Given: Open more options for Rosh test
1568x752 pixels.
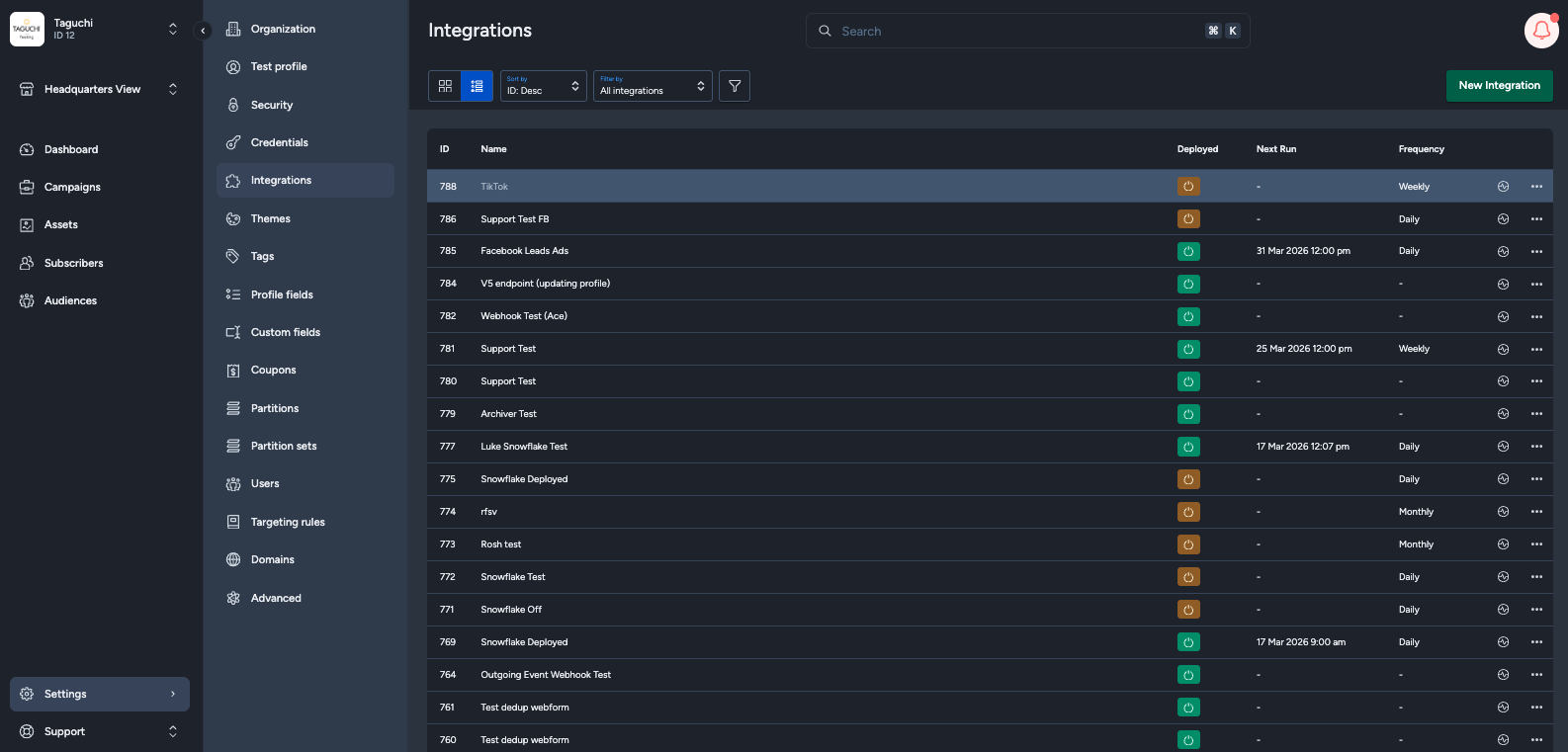Looking at the screenshot, I should (x=1536, y=544).
